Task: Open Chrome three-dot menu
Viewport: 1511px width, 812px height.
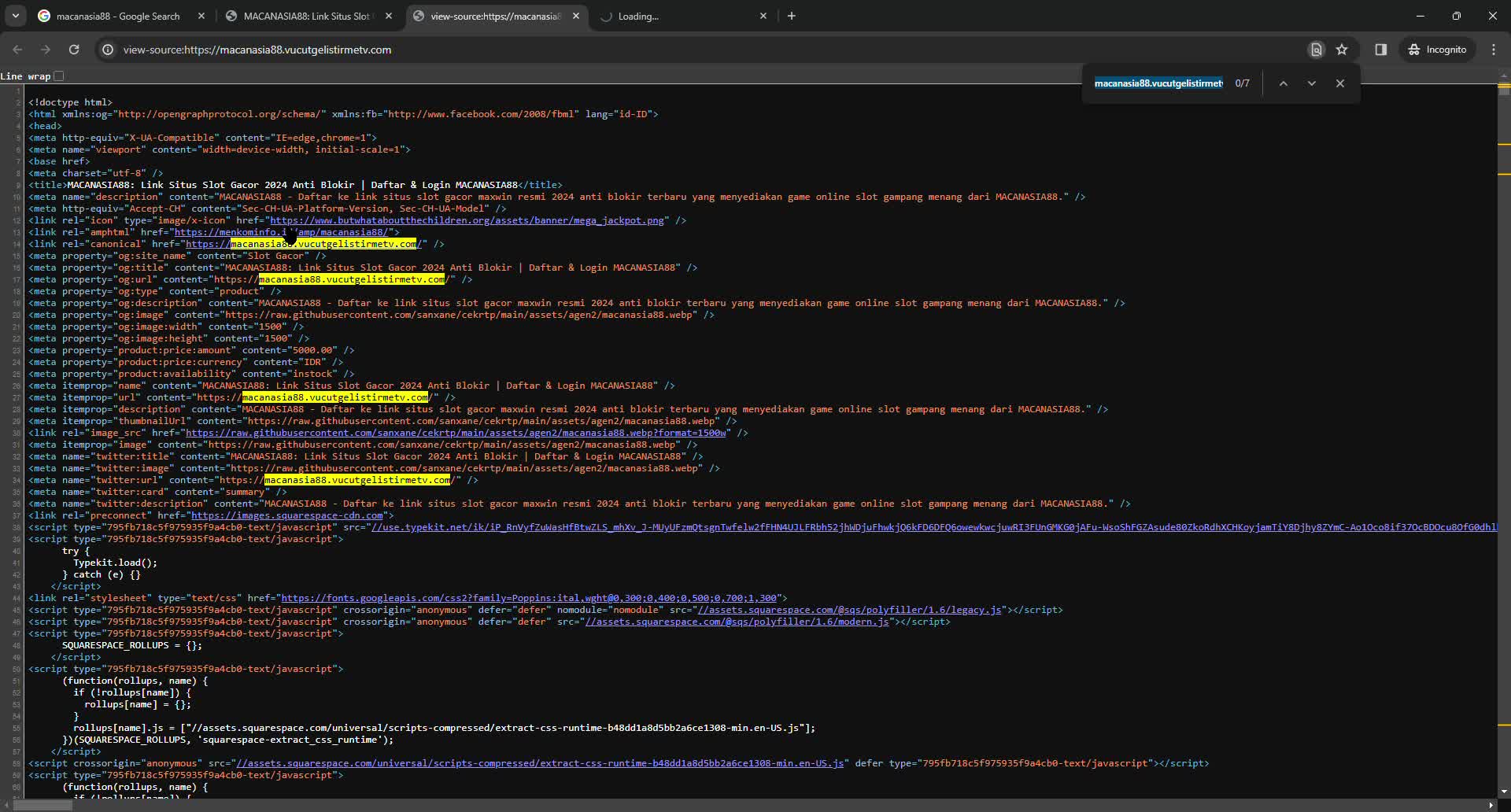Action: [x=1494, y=50]
